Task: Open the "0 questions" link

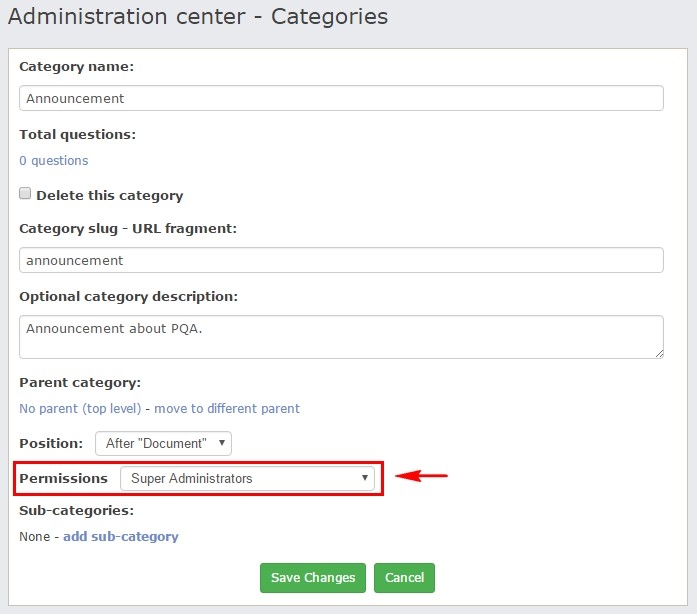Action: tap(54, 161)
